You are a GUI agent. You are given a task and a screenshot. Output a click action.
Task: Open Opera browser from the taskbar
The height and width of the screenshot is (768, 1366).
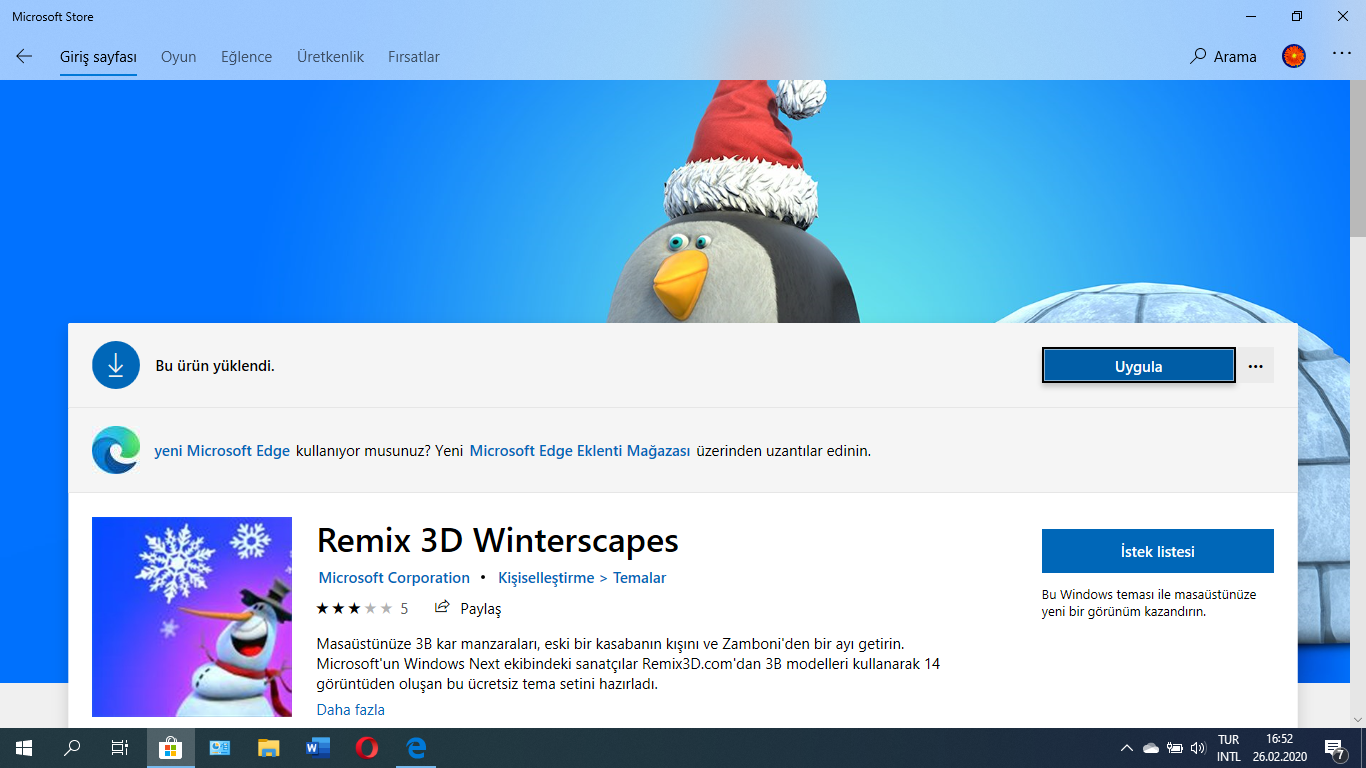point(367,748)
